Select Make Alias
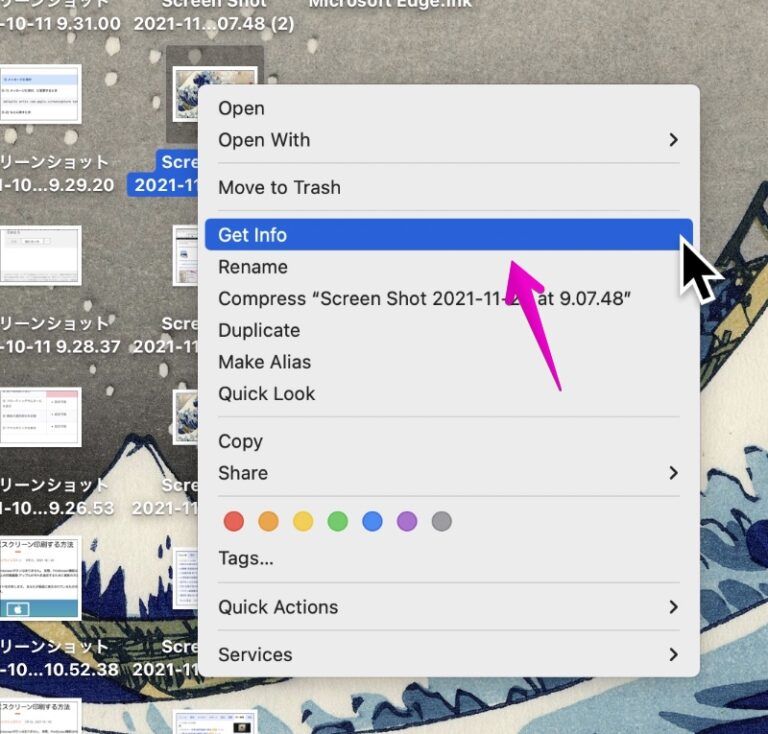768x734 pixels. point(448,362)
